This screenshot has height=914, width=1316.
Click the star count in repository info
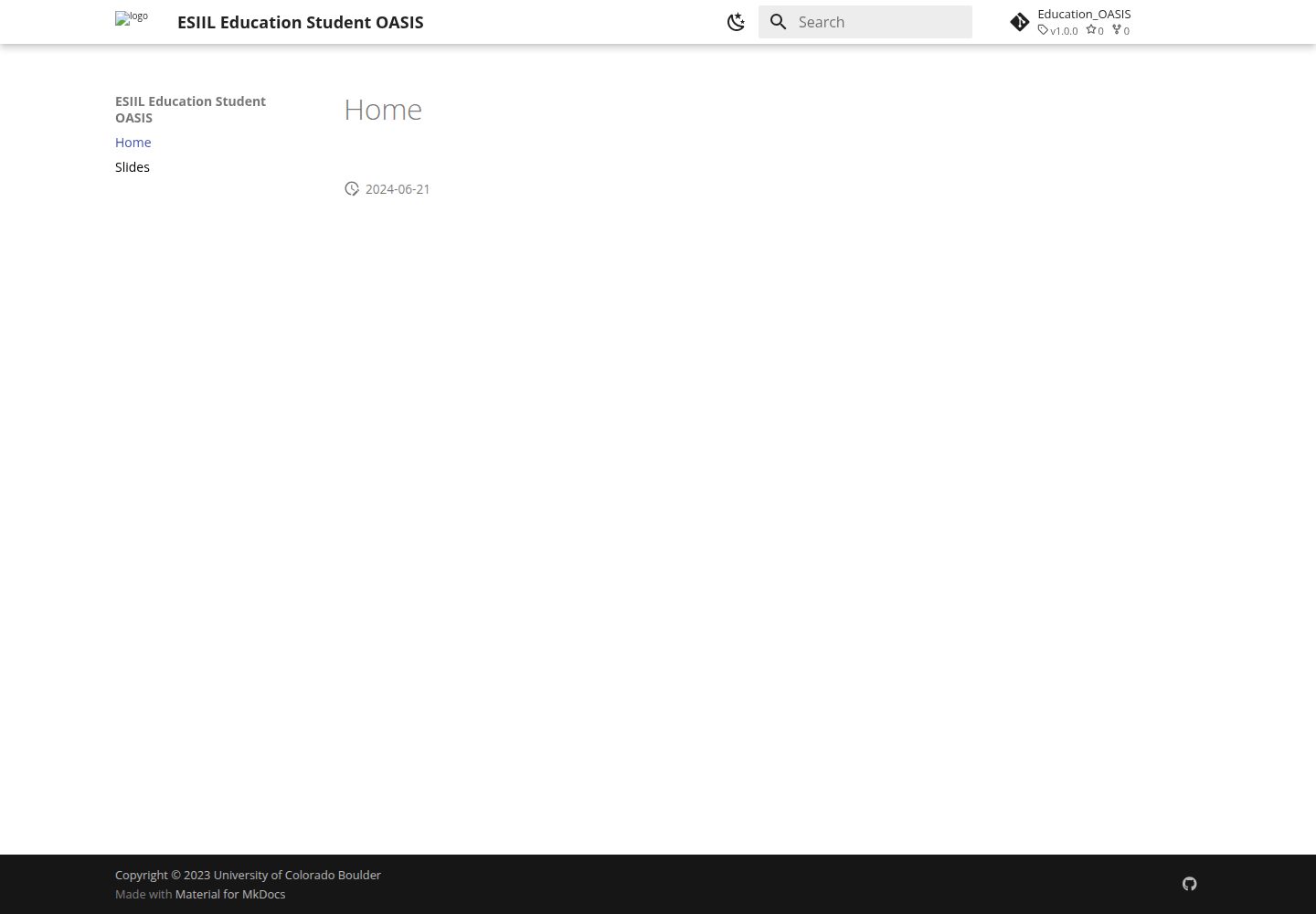(x=1095, y=31)
